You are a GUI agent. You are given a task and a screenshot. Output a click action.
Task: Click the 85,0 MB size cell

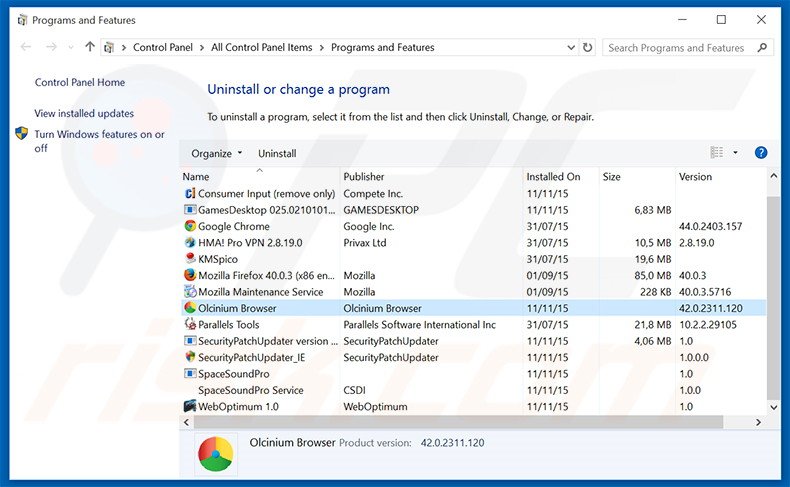point(652,275)
